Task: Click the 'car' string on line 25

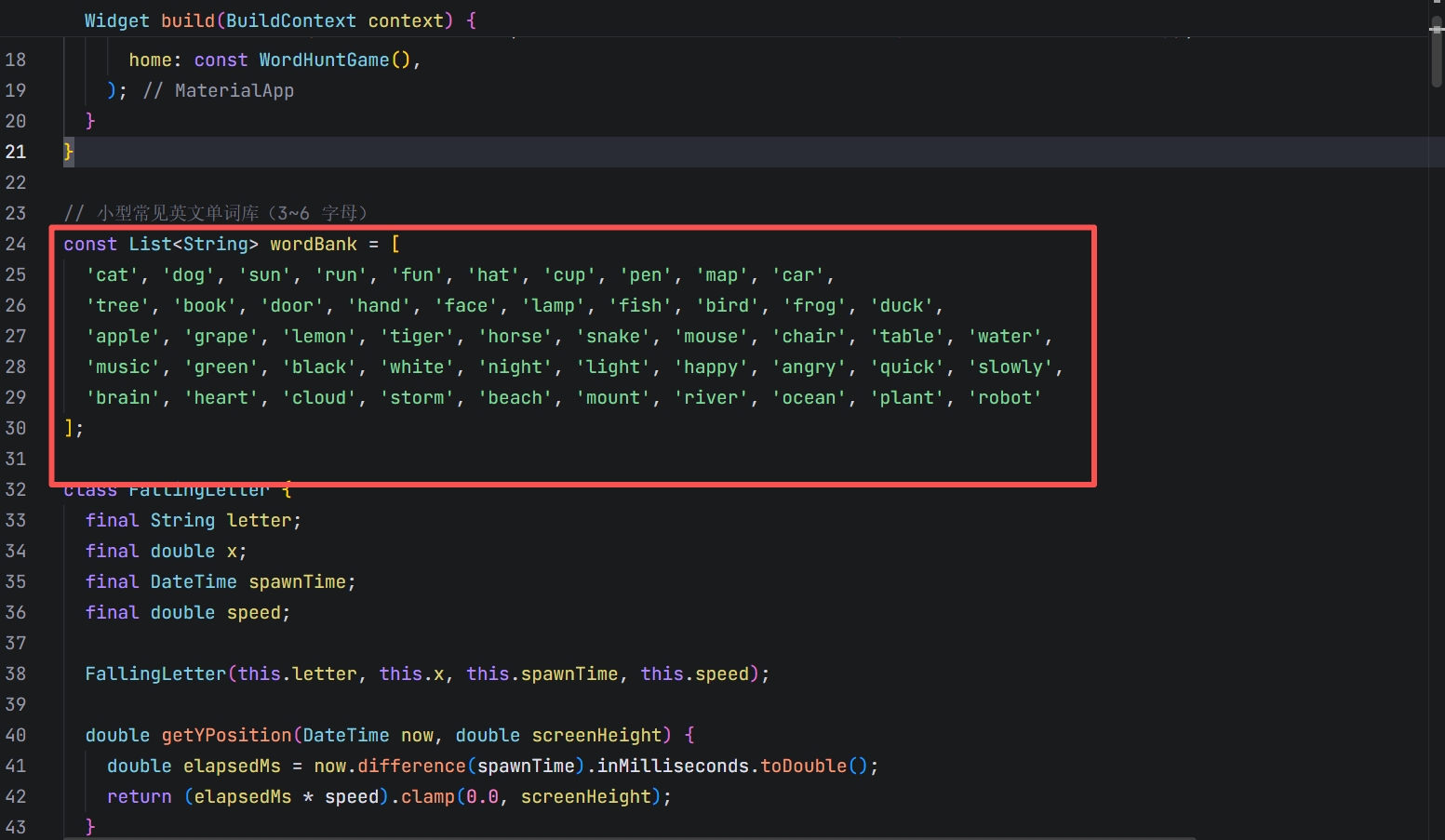Action: (798, 274)
